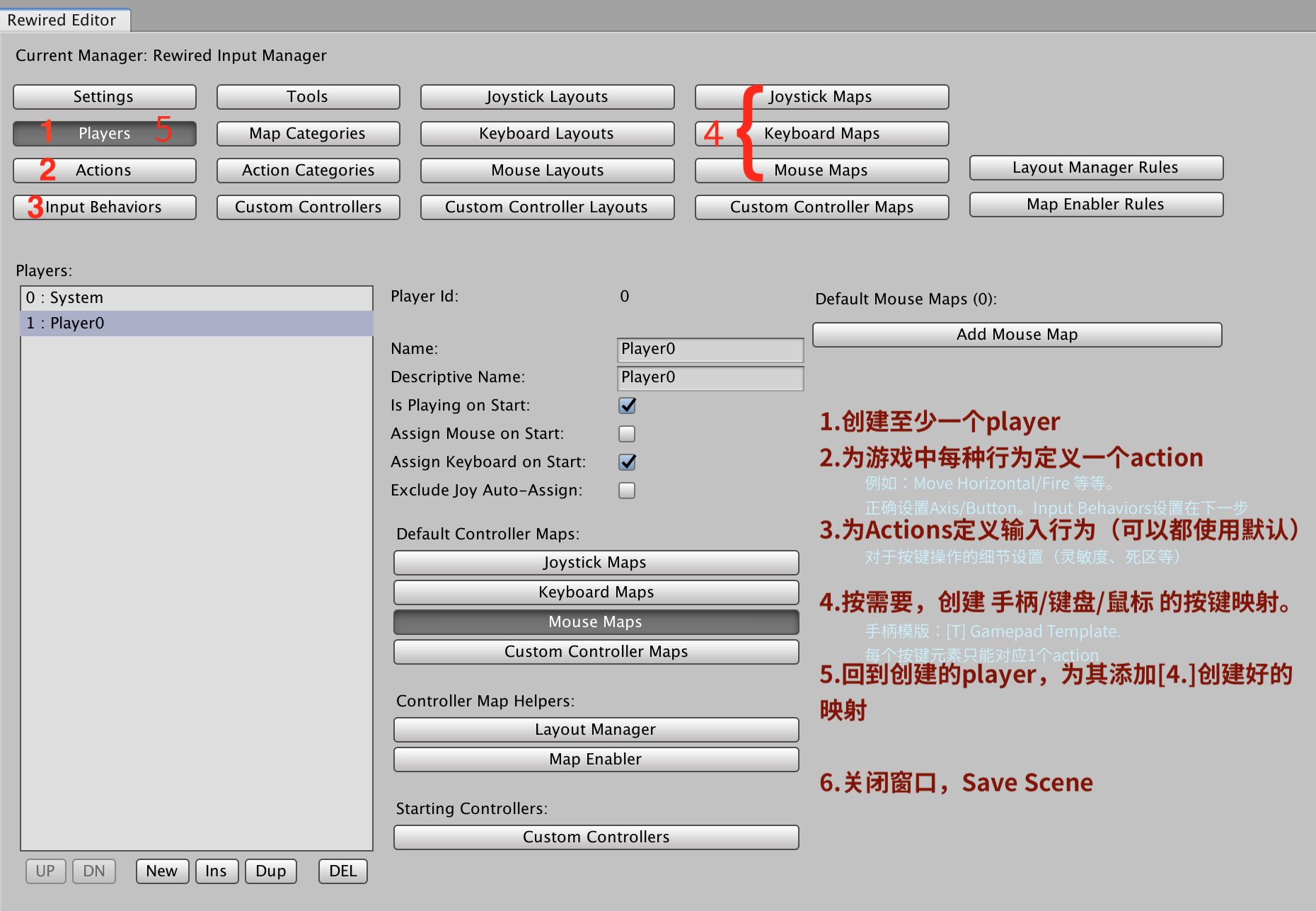Viewport: 1316px width, 911px height.
Task: Create a new player with New
Action: pyautogui.click(x=162, y=871)
